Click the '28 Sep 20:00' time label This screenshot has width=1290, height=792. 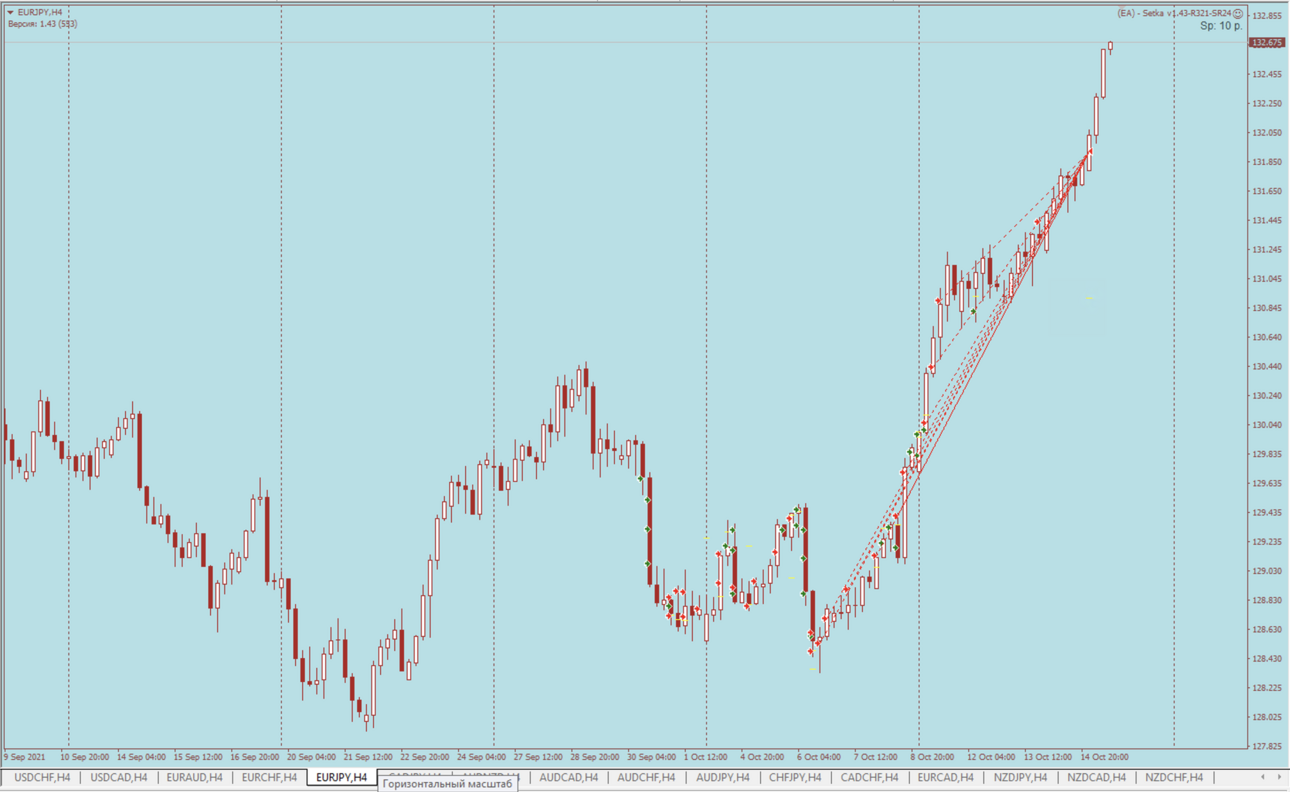(596, 757)
